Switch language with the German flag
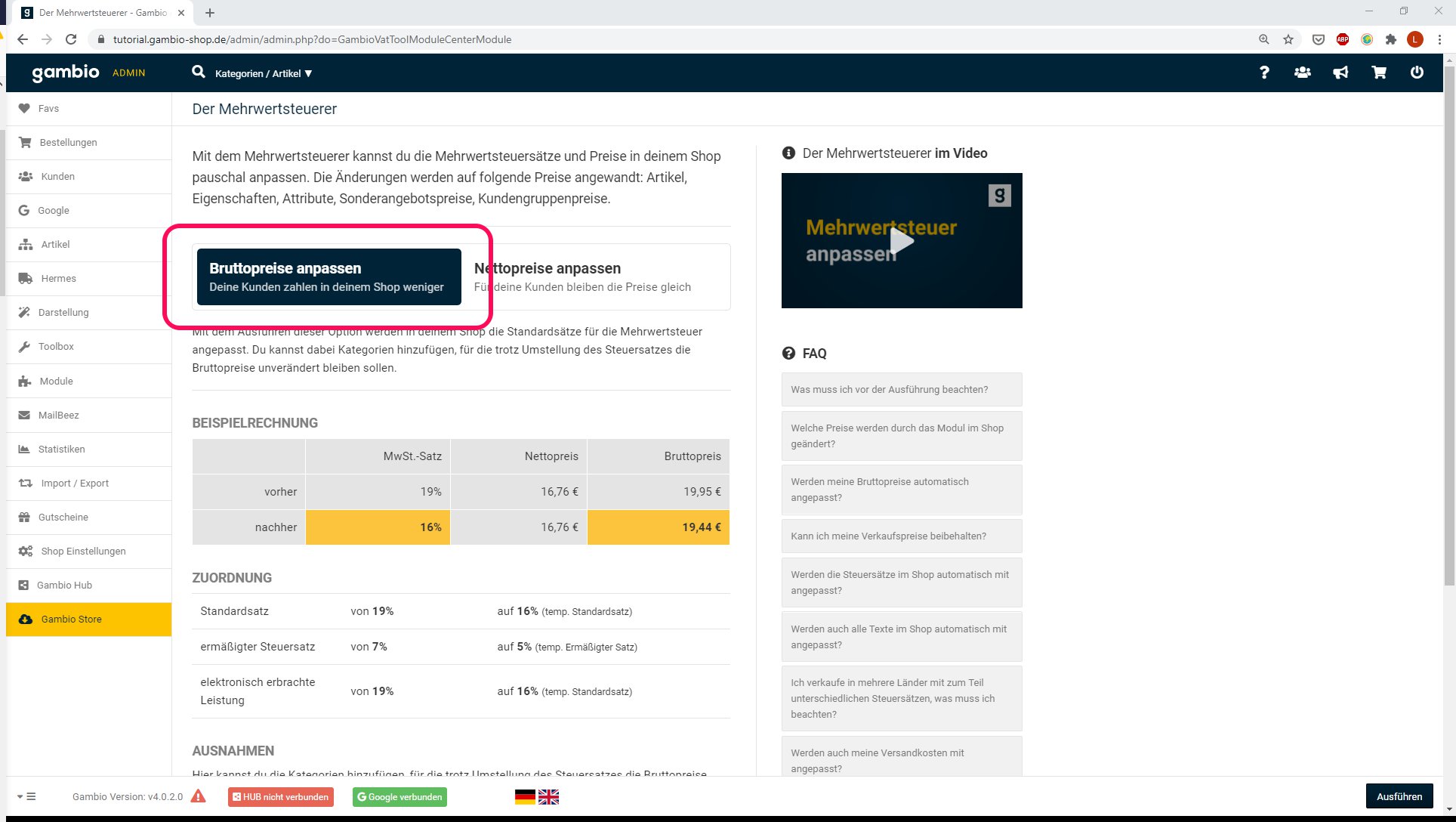 point(525,797)
